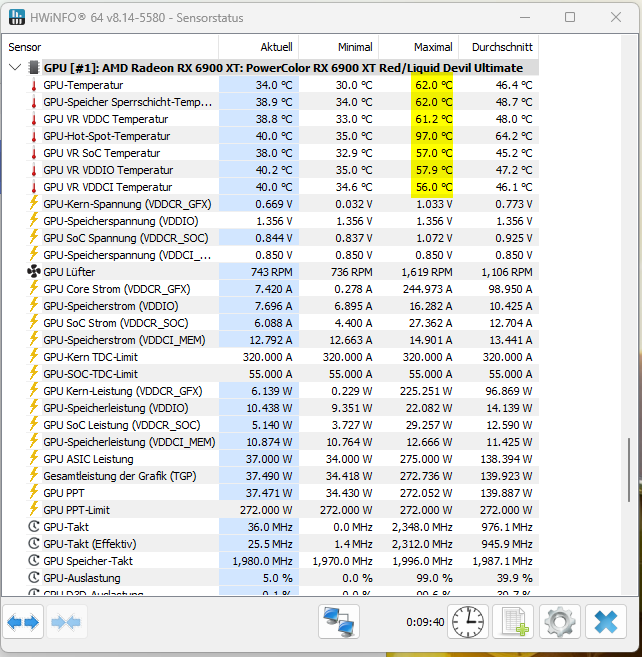This screenshot has height=657, width=642.
Task: Click the clock reset timer button
Action: point(468,621)
